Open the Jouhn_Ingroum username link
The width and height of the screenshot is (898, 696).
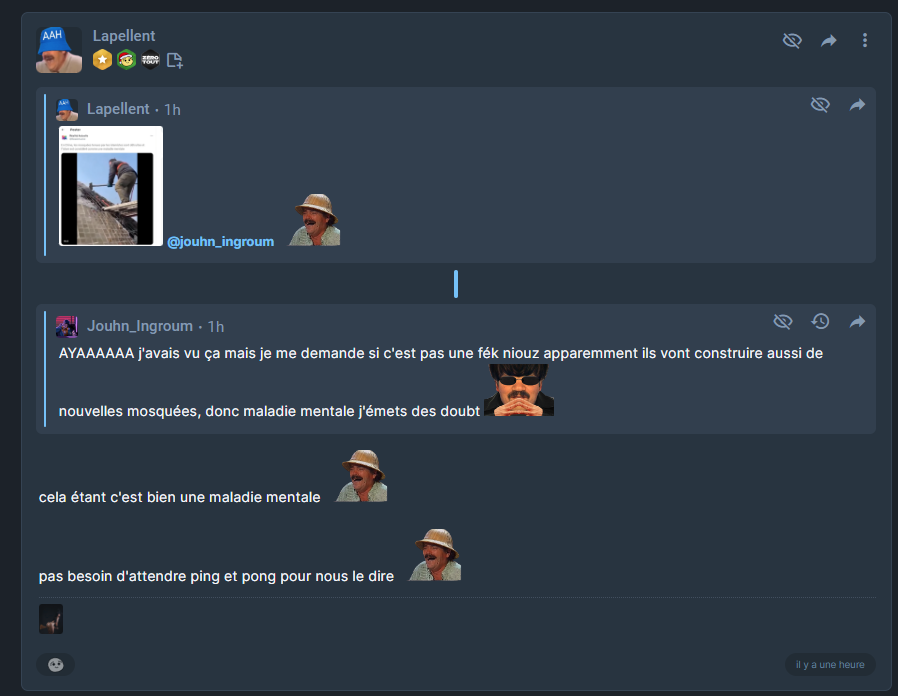pos(140,326)
